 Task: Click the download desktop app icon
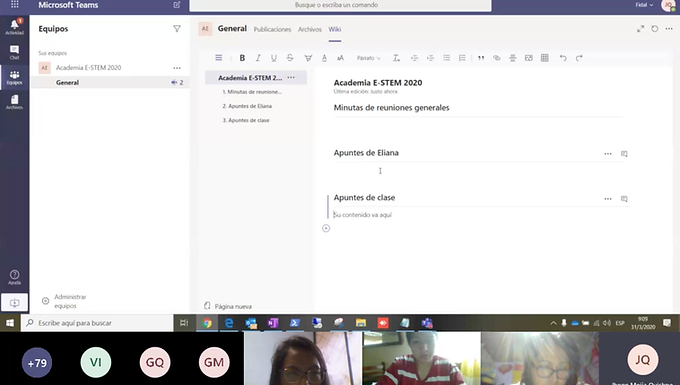click(14, 303)
